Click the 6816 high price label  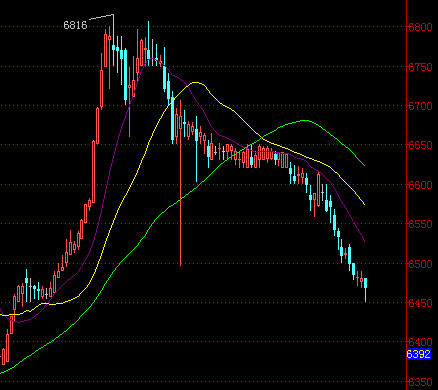point(75,25)
